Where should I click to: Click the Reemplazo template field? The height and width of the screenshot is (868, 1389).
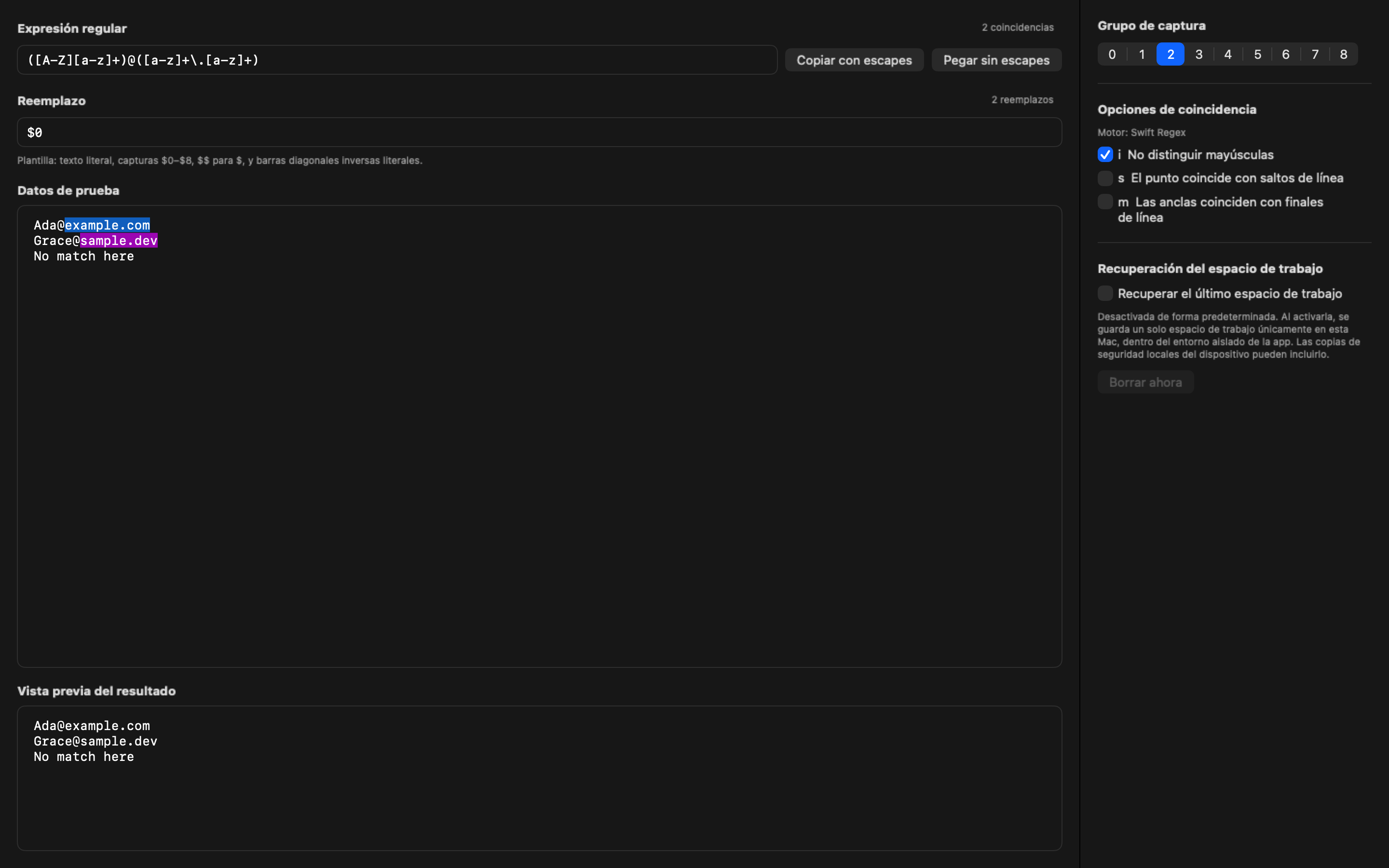[x=540, y=133]
